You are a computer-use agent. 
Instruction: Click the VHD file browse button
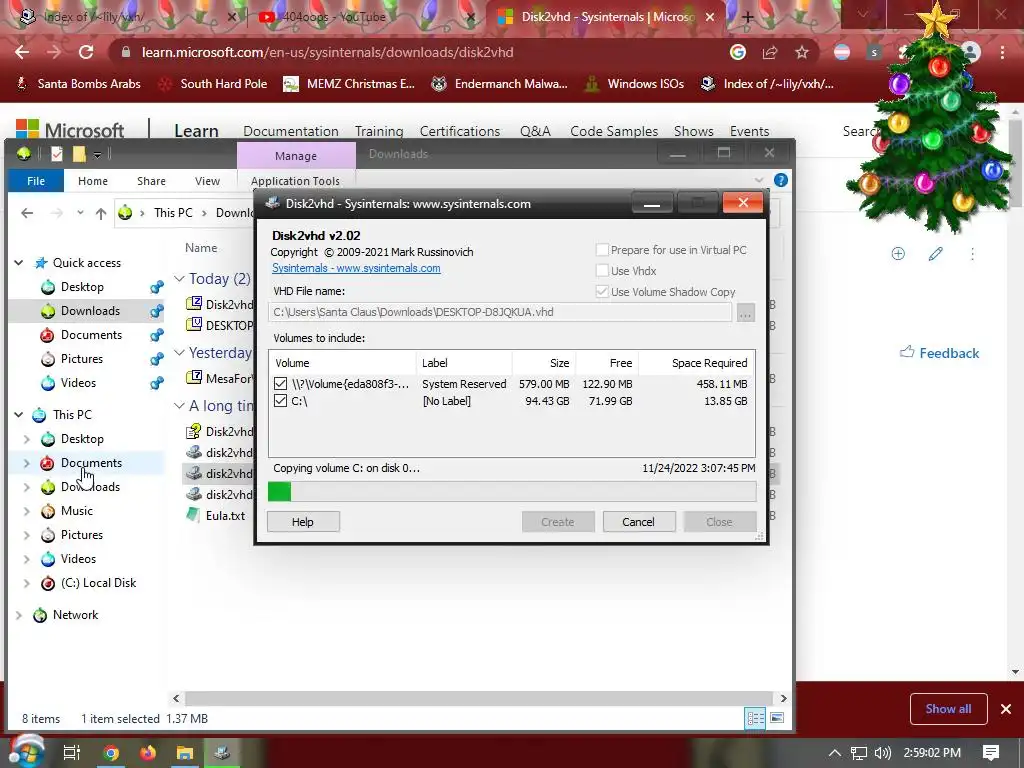pyautogui.click(x=745, y=312)
